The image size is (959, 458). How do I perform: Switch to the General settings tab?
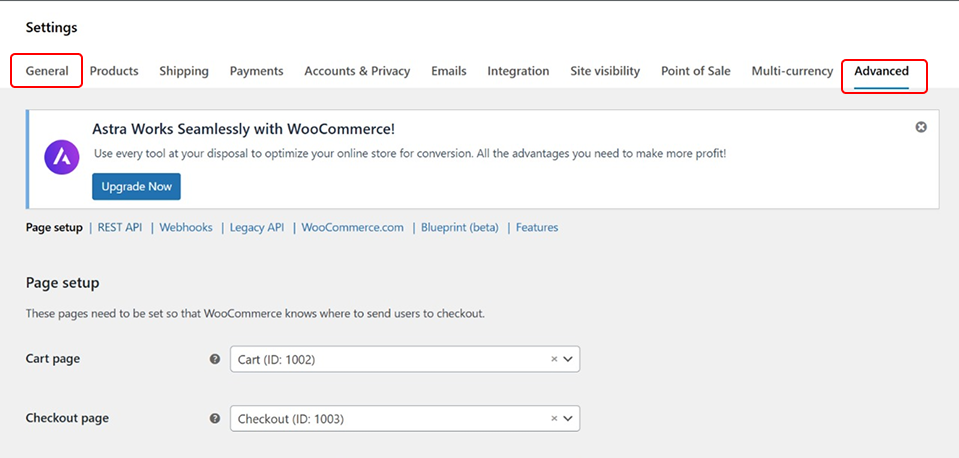click(x=47, y=71)
